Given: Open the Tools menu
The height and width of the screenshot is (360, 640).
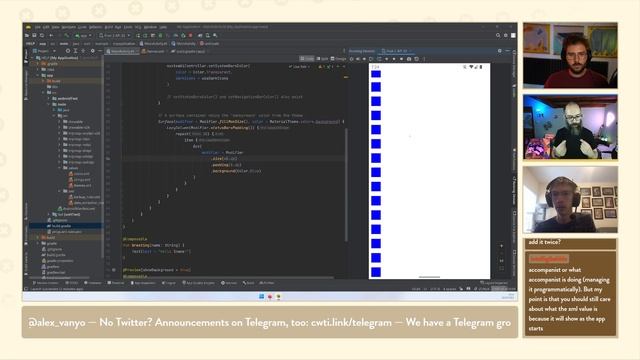Looking at the screenshot, I should pos(127,27).
